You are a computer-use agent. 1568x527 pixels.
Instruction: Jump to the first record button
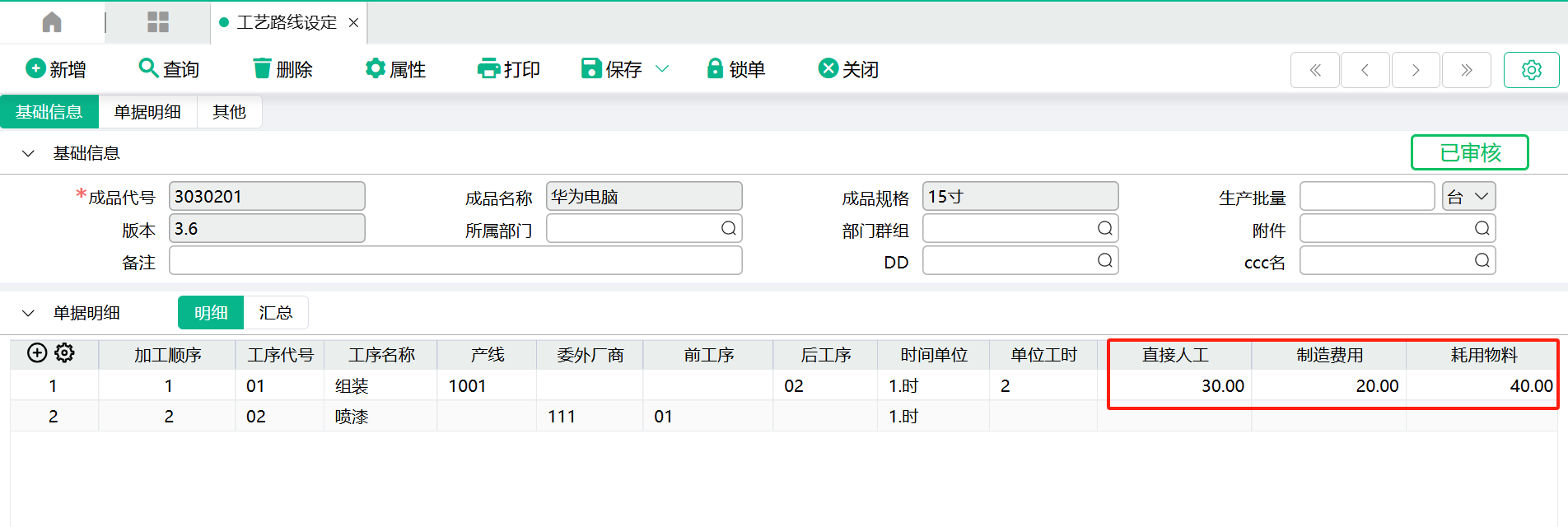tap(1315, 70)
